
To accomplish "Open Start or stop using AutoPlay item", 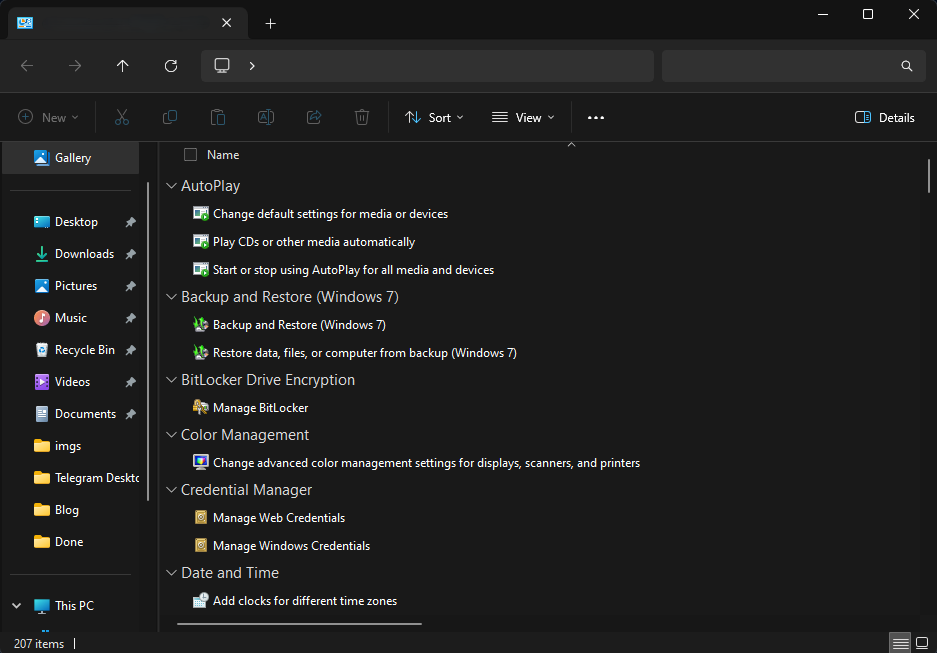I will pyautogui.click(x=343, y=270).
